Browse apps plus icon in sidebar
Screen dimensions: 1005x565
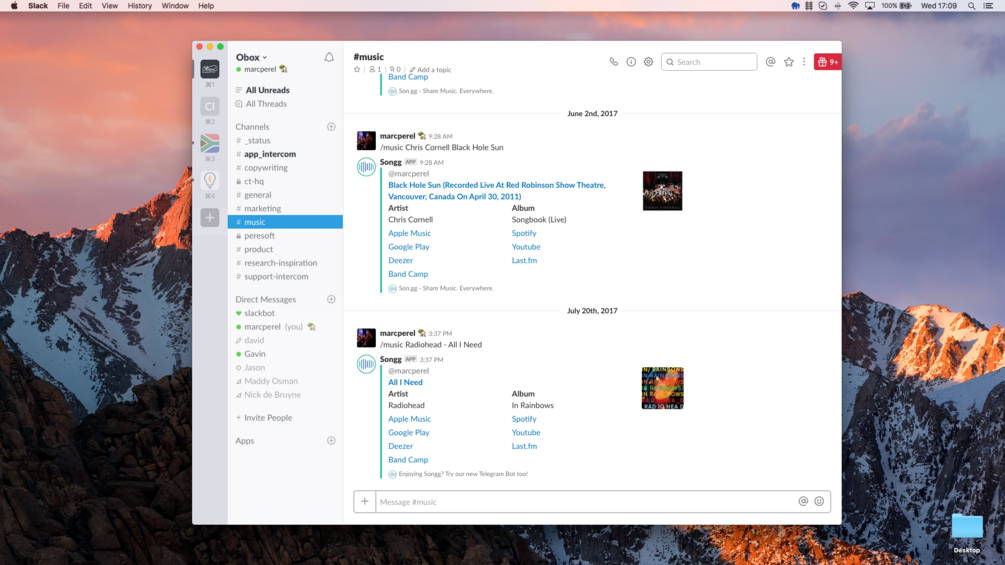[331, 441]
